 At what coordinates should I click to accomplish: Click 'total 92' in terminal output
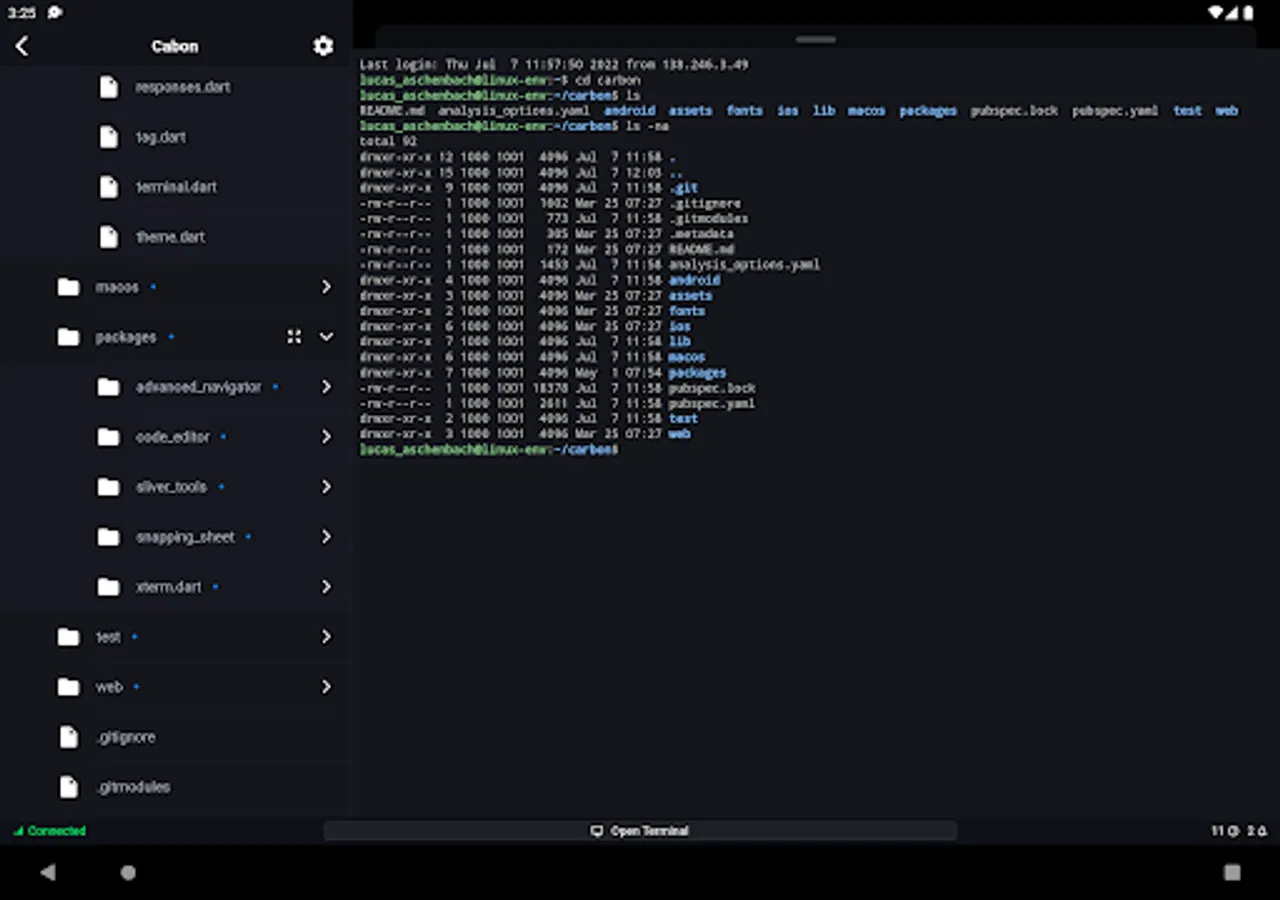point(388,142)
